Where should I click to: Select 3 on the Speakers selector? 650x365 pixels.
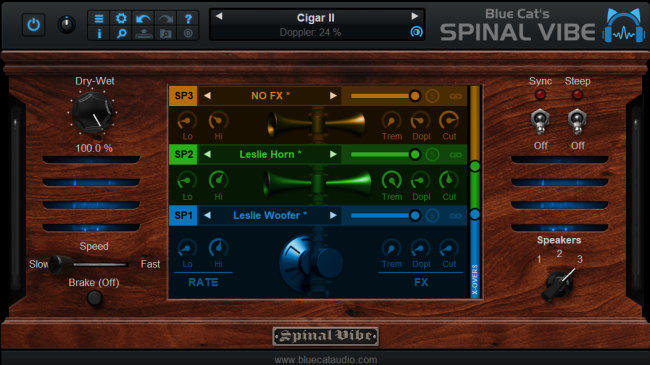[x=580, y=259]
